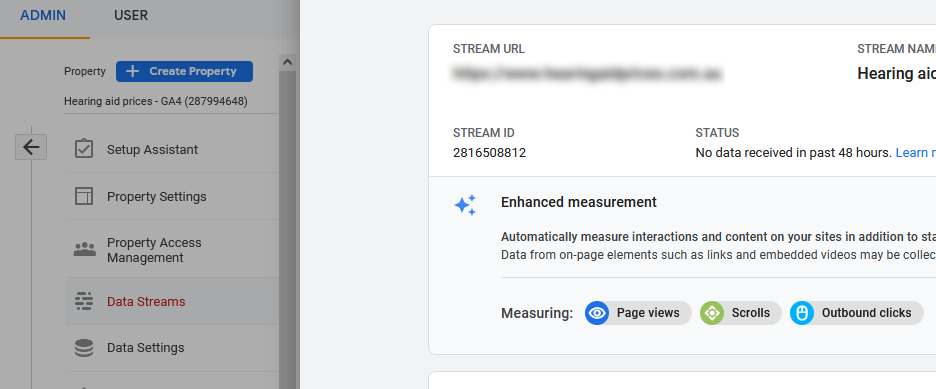
Task: Click the Property label
Action: (85, 72)
